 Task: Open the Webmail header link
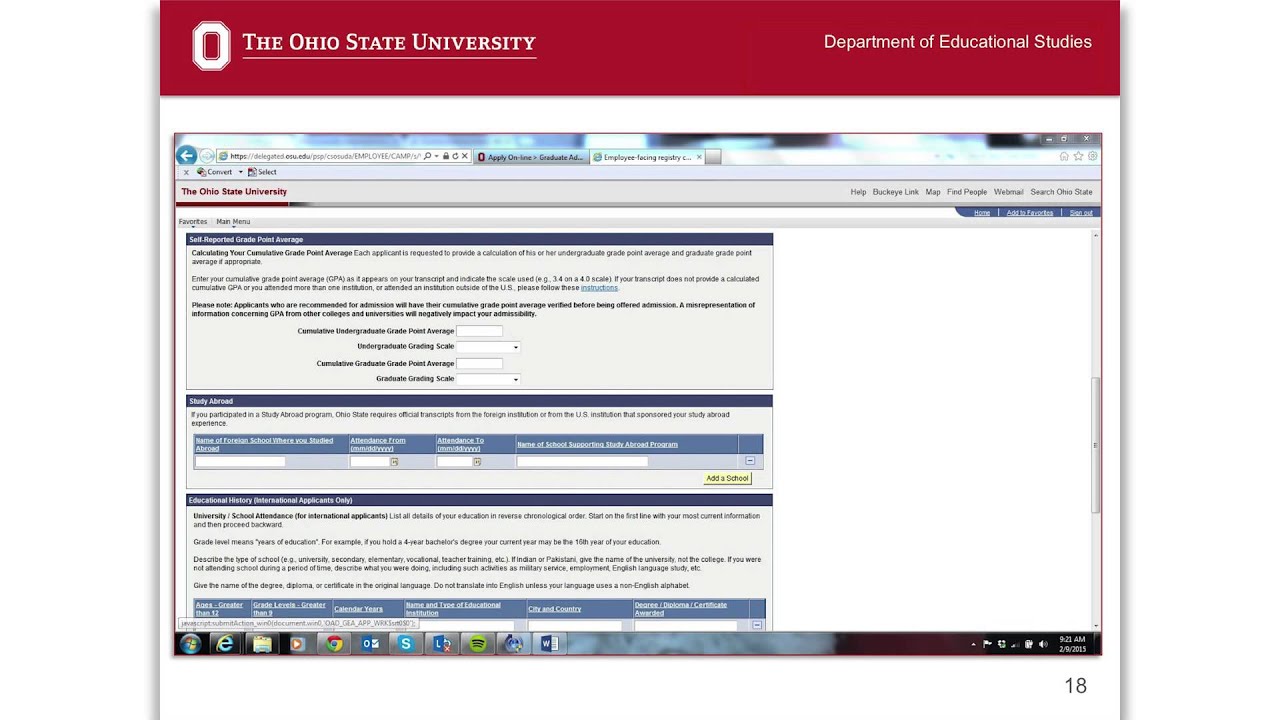(1008, 192)
